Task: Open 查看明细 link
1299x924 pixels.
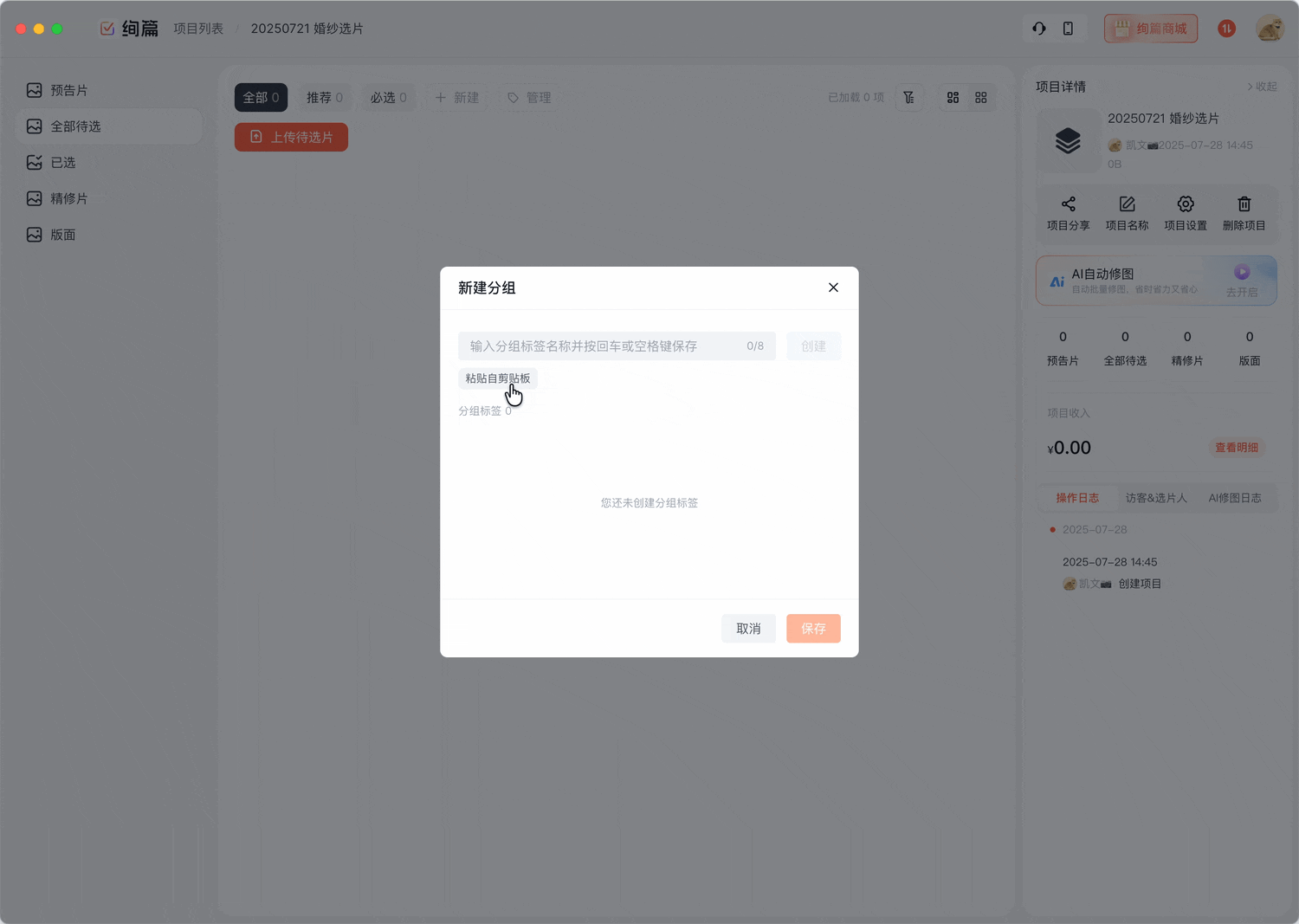Action: pyautogui.click(x=1237, y=448)
